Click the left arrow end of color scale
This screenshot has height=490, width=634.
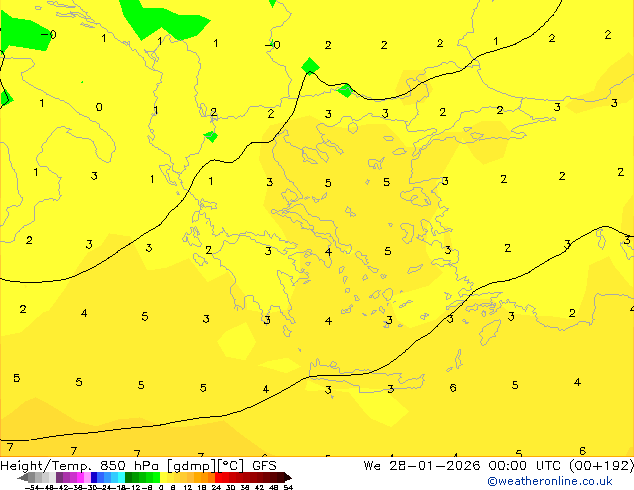coord(23,477)
